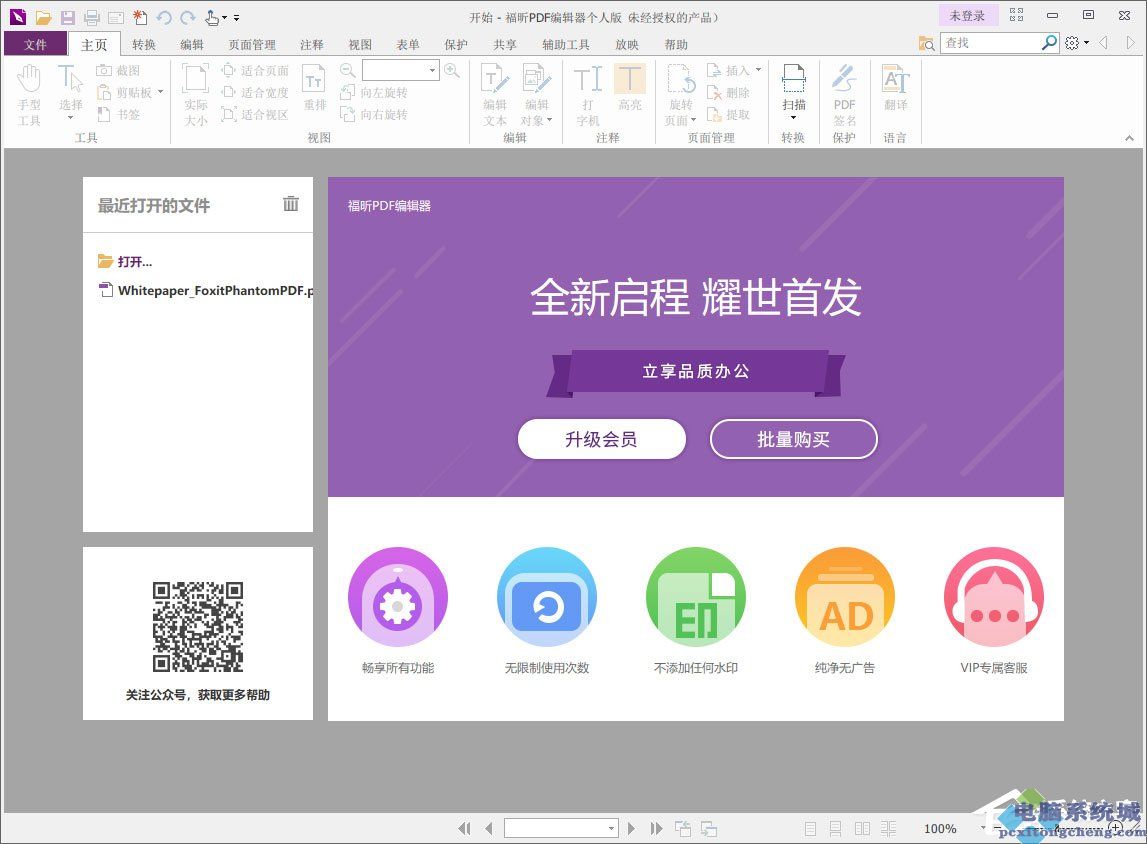Click the 立享品质办公 banner ribbon

695,372
